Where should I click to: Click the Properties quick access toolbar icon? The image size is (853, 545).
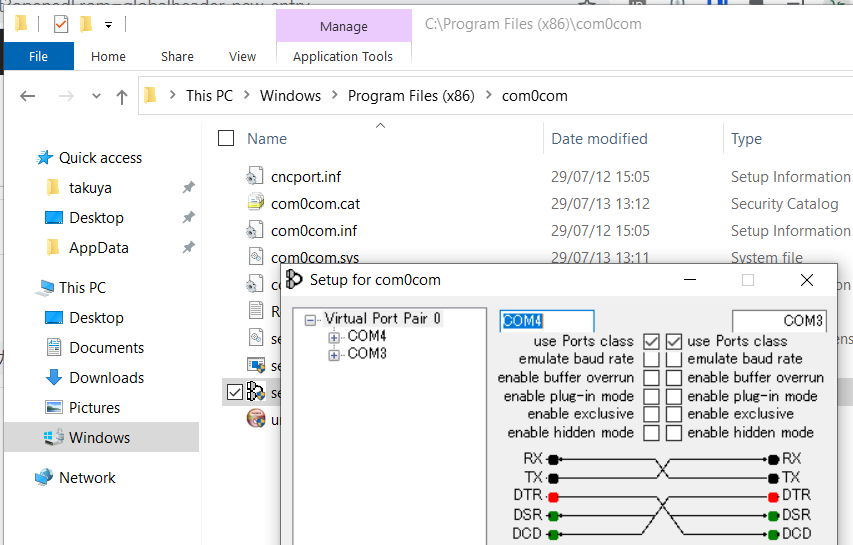[61, 24]
